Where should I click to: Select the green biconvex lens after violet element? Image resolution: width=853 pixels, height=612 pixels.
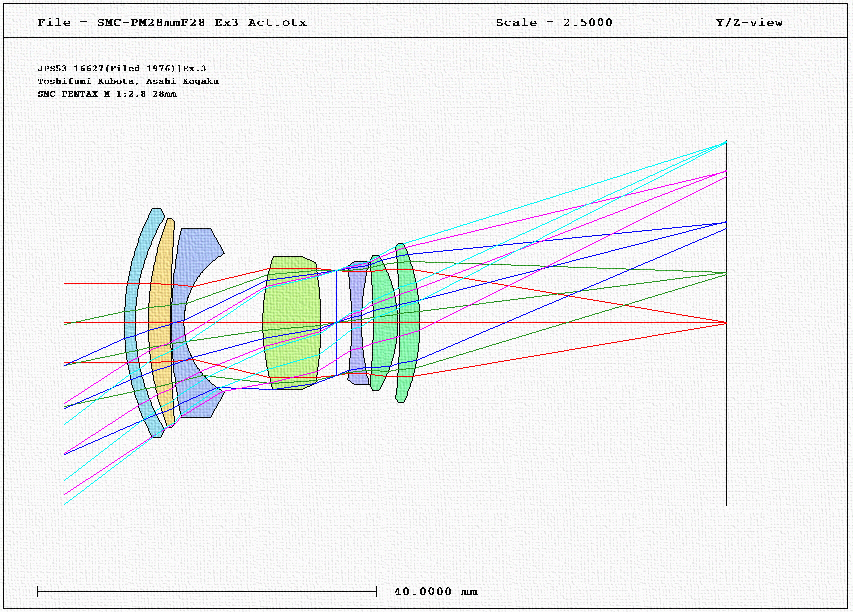click(384, 323)
